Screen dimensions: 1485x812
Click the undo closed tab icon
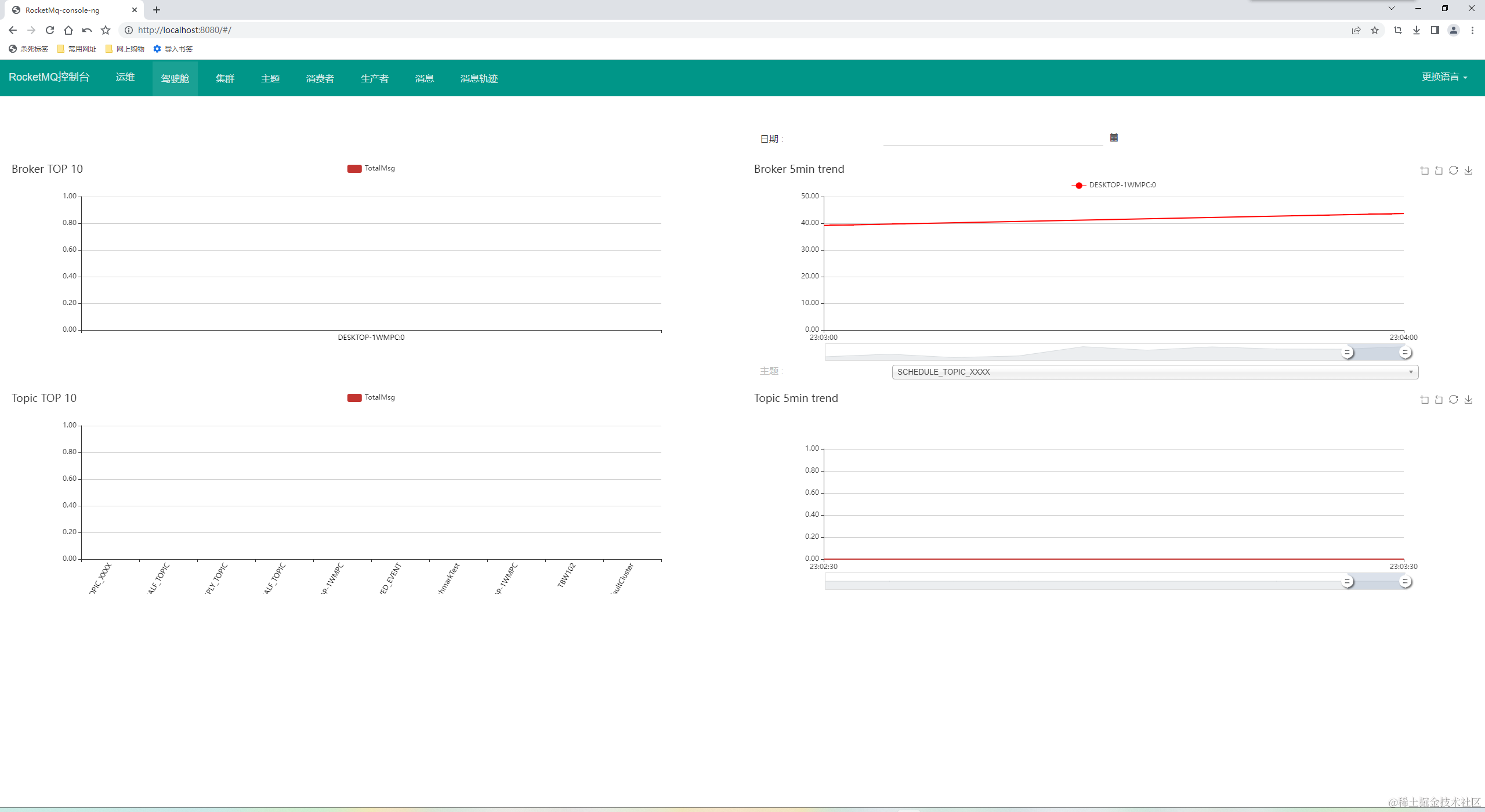click(87, 30)
